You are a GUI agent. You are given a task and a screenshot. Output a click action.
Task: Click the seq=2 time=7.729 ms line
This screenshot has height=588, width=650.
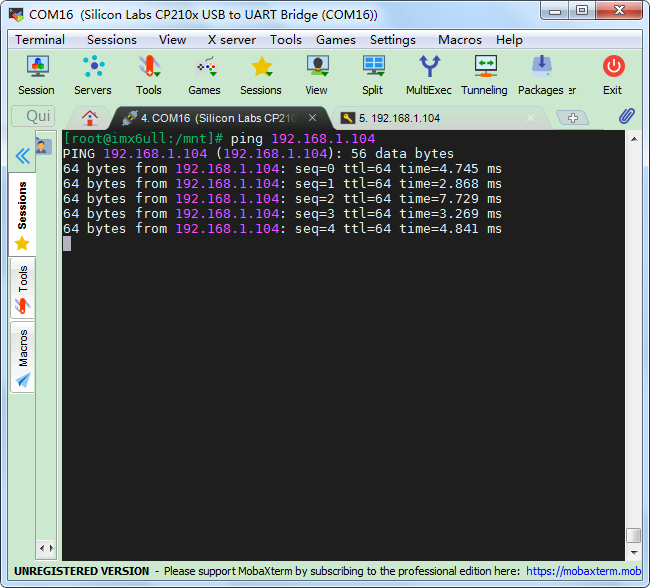282,199
